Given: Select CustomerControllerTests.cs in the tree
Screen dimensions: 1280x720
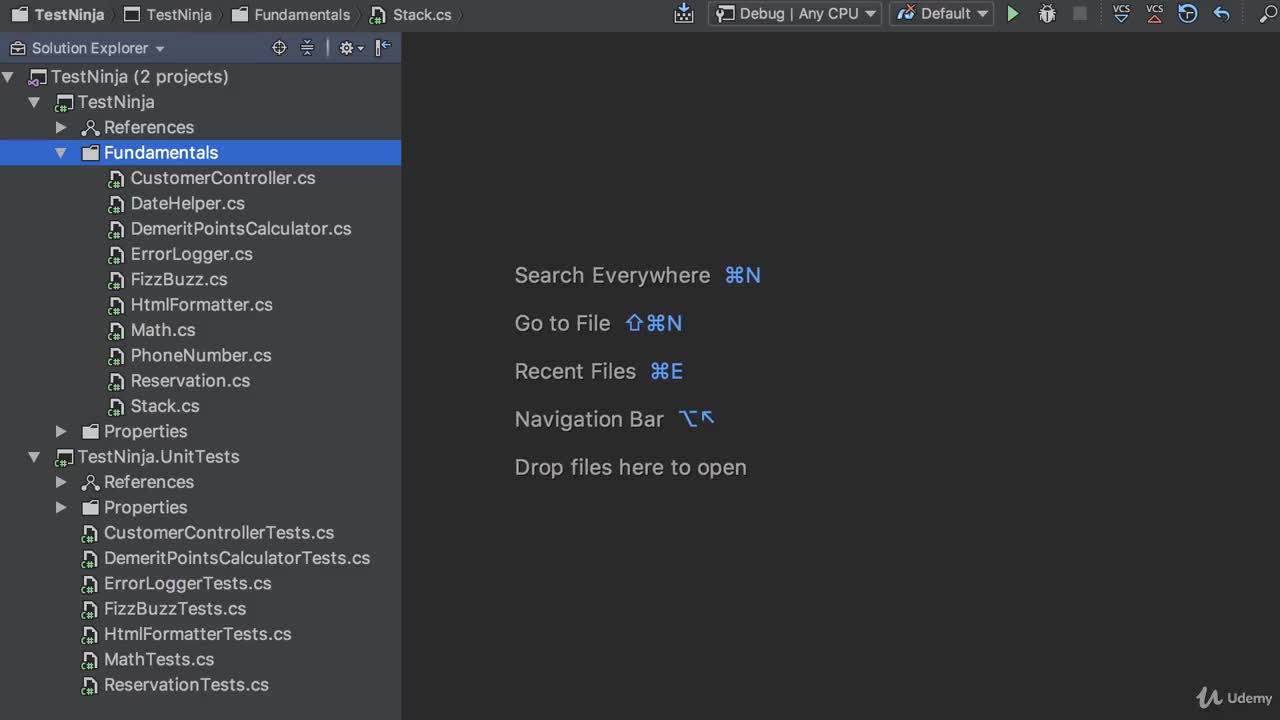Looking at the screenshot, I should pyautogui.click(x=219, y=533).
